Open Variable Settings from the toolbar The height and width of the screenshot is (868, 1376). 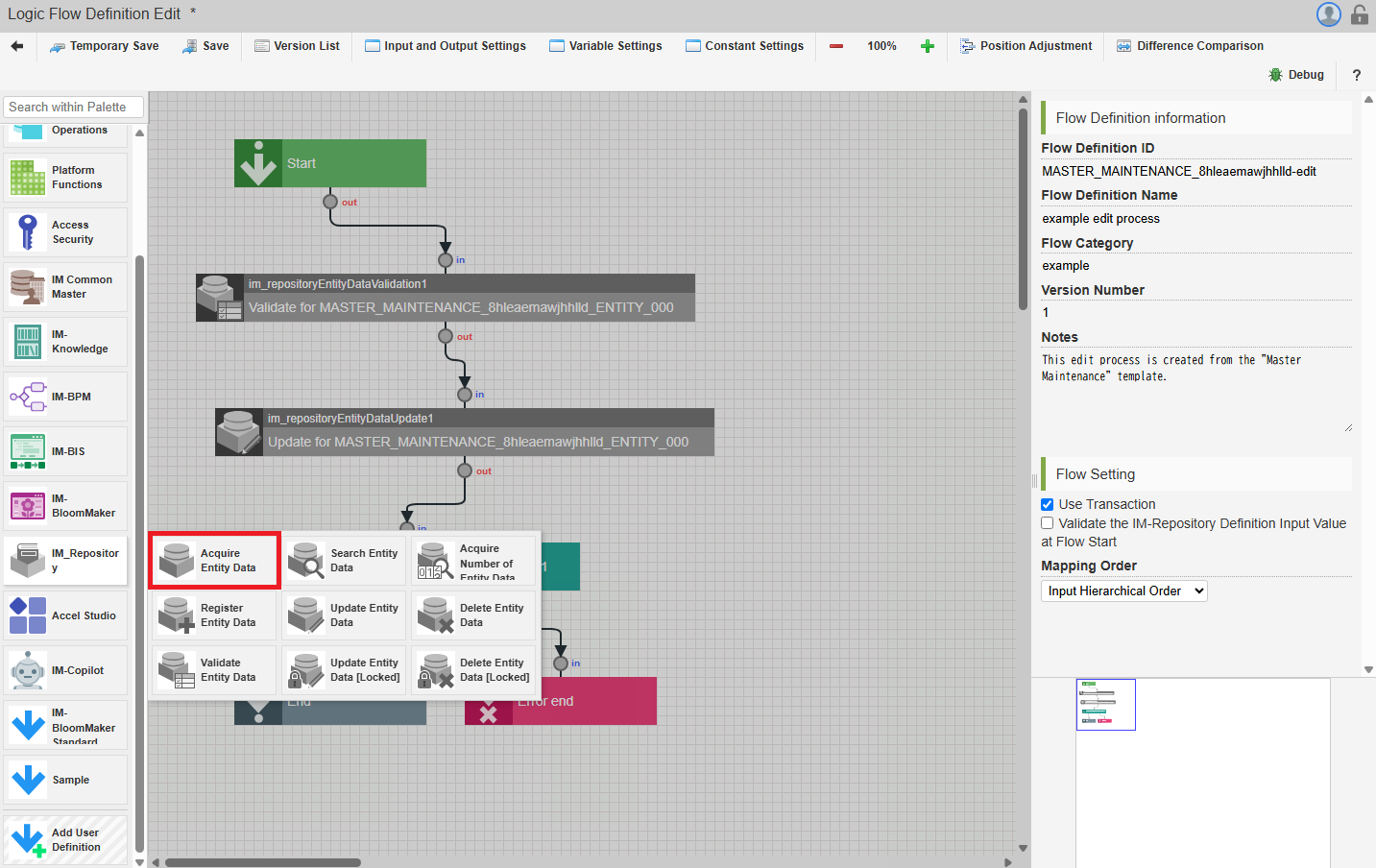point(606,46)
